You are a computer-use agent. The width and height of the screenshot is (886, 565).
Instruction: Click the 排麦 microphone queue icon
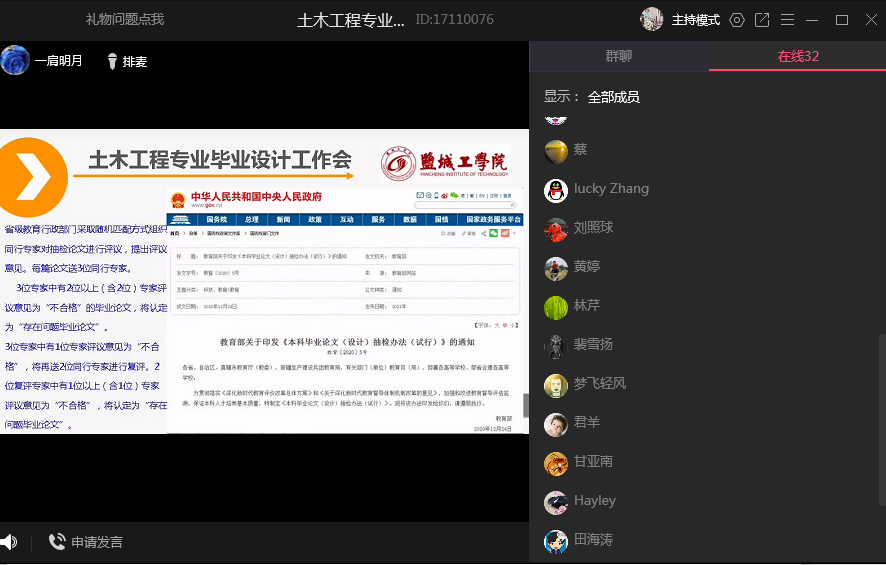(112, 61)
